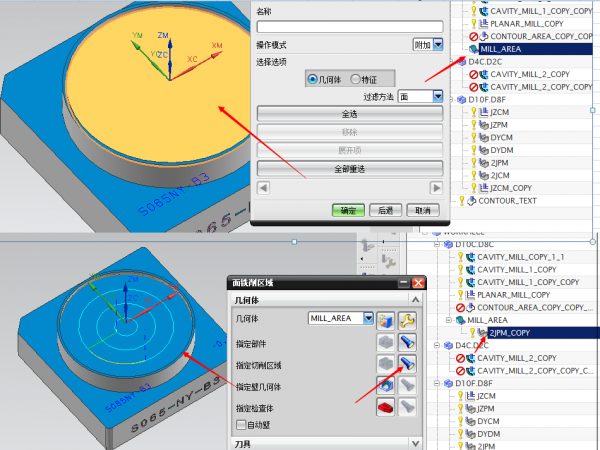The image size is (600, 450).
Task: Click the prohibited icon of upper CONTOUR_AREA_COPY_COP row
Action: tap(474, 36)
